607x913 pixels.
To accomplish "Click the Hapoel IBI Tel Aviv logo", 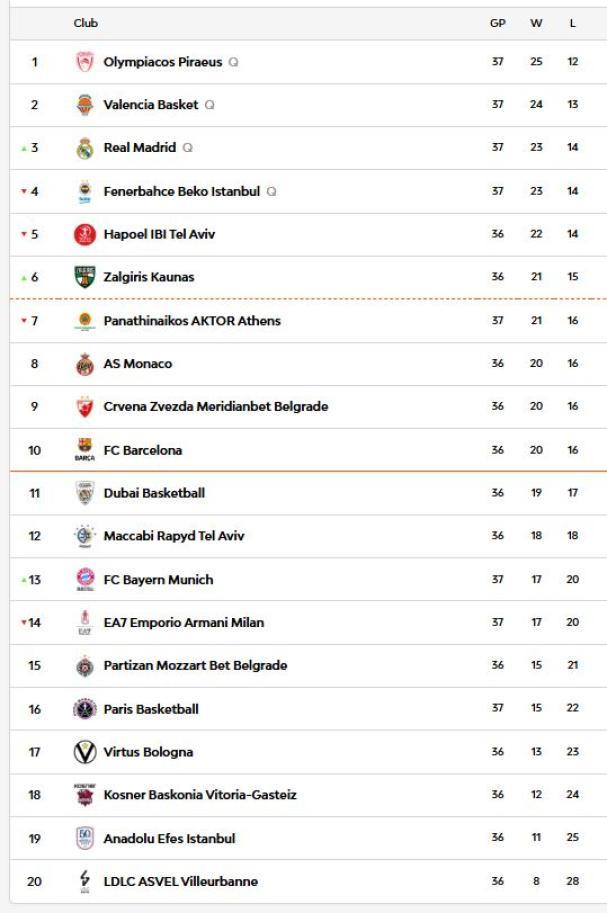I will pos(85,234).
